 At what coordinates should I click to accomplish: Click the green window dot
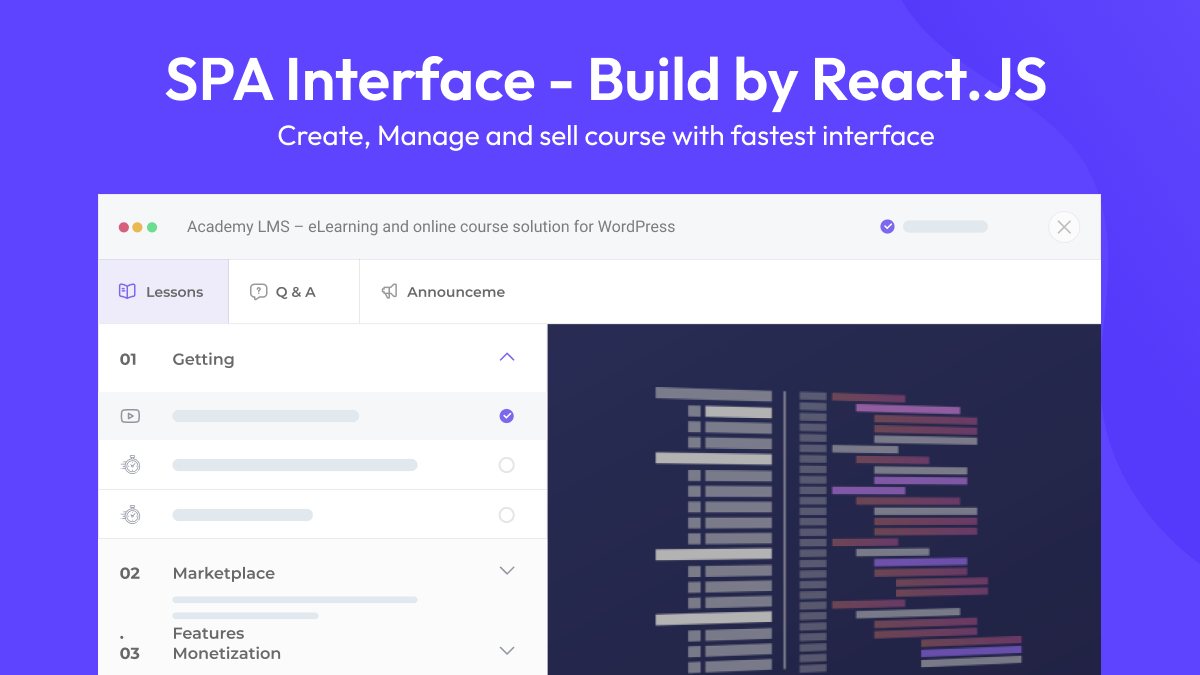[152, 227]
